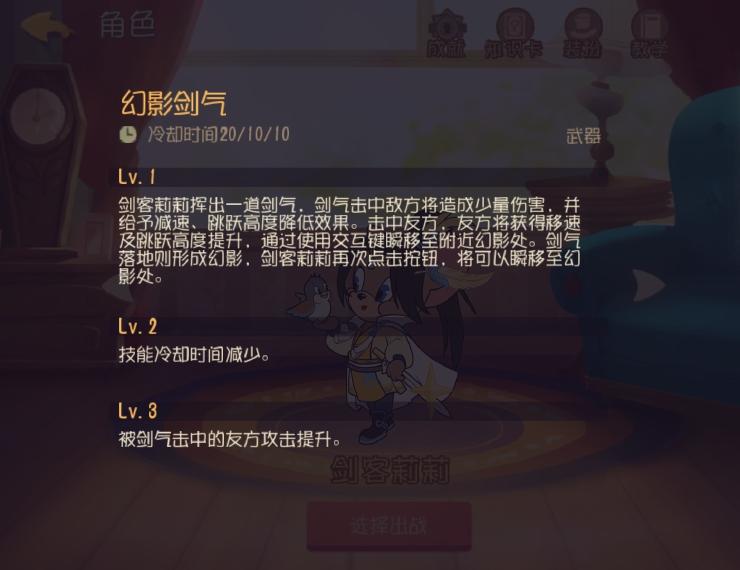Go back with the arrow beside 角色
The height and width of the screenshot is (570, 740).
(48, 26)
